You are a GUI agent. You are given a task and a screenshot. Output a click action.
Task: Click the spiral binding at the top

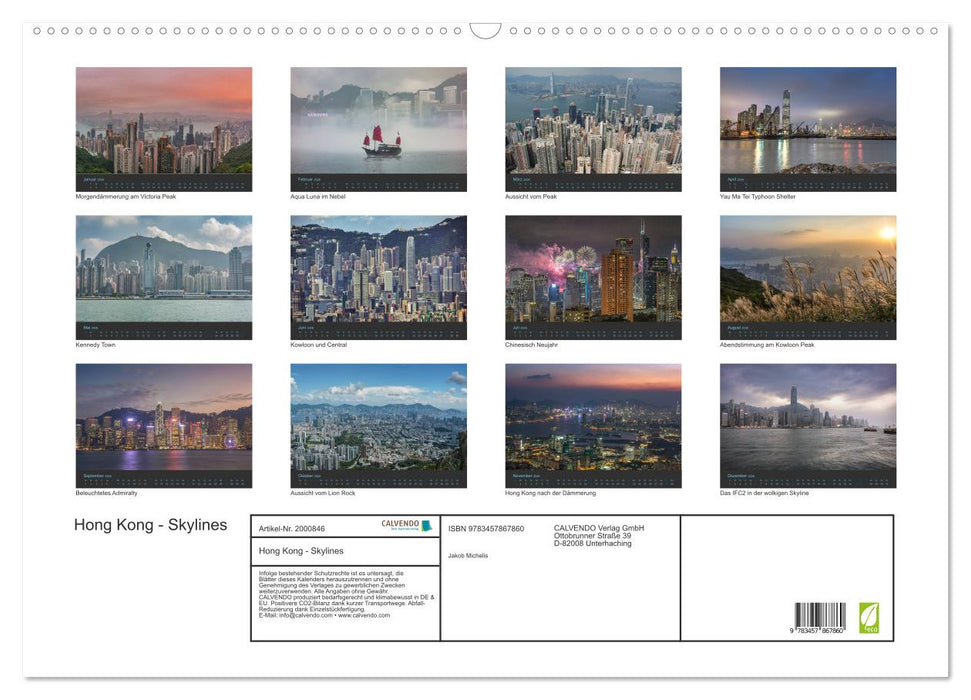tap(300, 31)
